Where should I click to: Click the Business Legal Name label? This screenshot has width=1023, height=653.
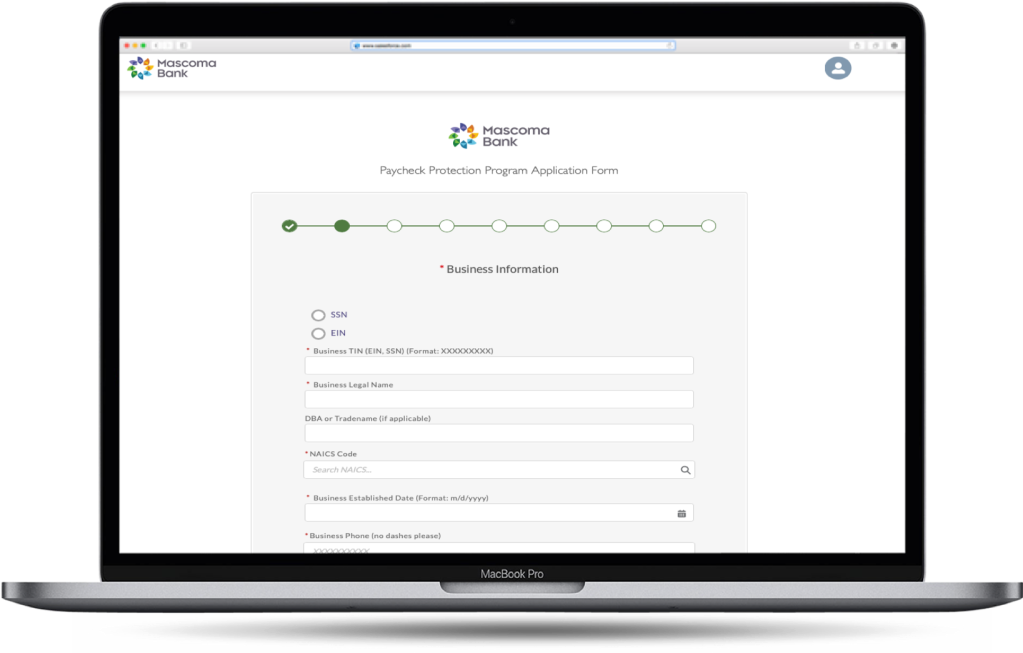[x=353, y=385]
